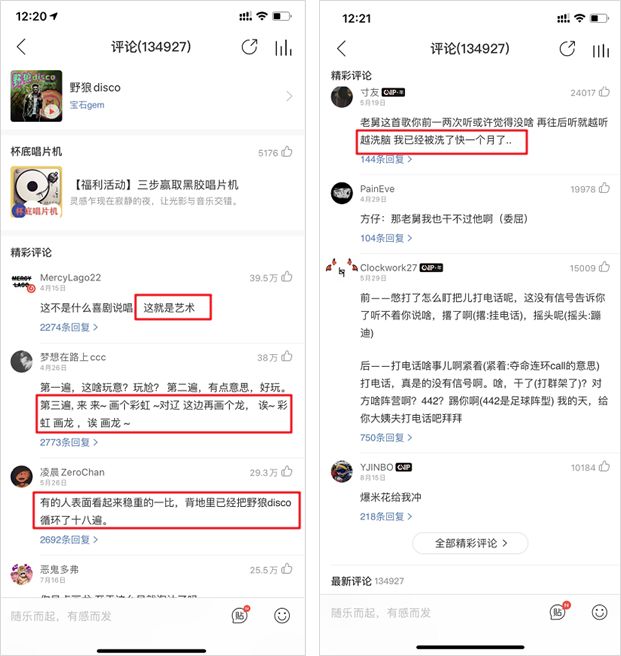Image resolution: width=621 pixels, height=656 pixels.
Task: Play the 野狼disco album cover
Action: pyautogui.click(x=36, y=96)
